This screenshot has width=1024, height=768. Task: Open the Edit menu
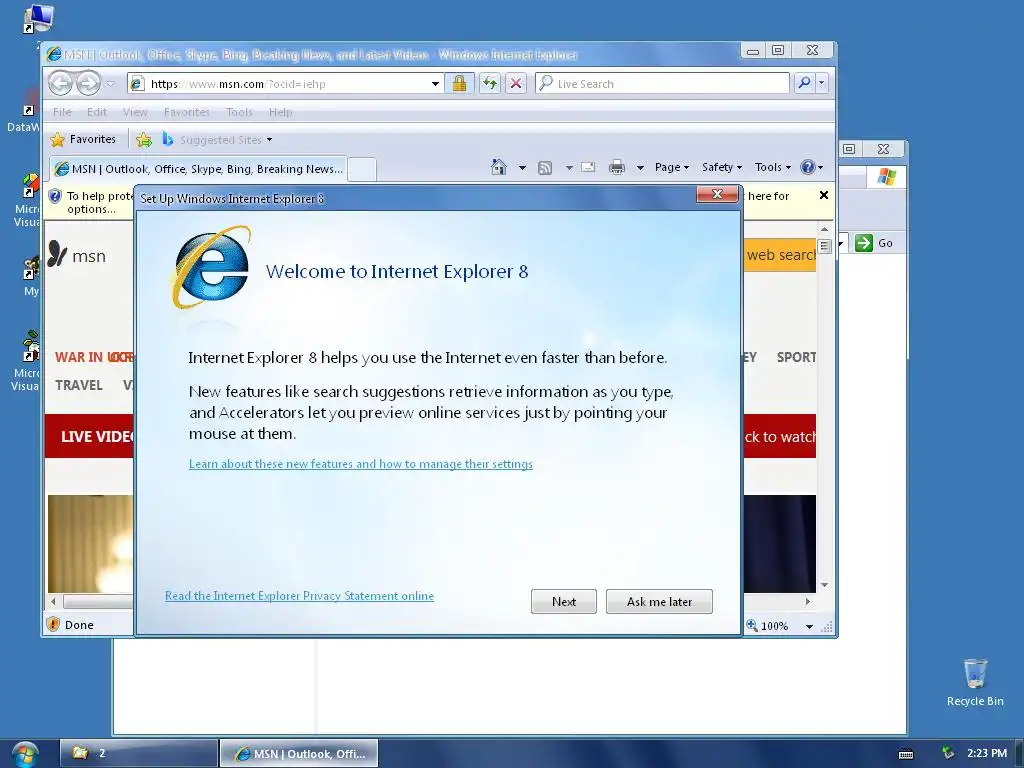(x=97, y=112)
